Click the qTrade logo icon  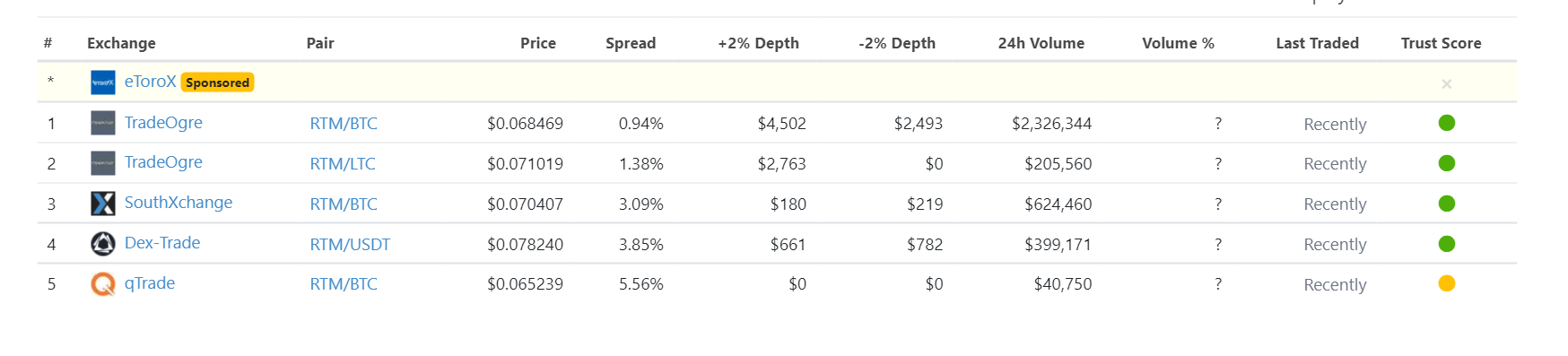point(103,284)
